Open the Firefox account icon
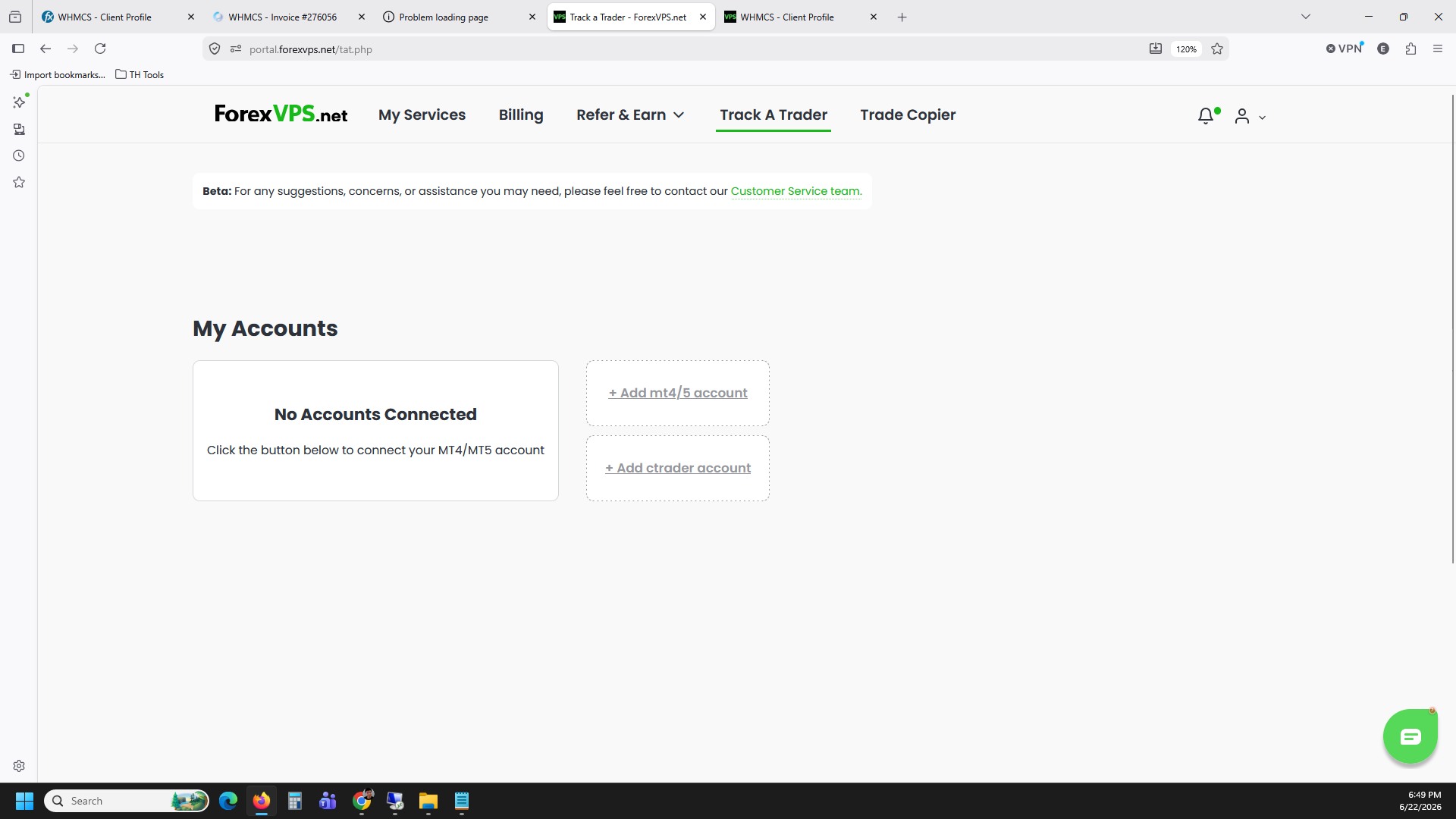The image size is (1456, 819). coord(1383,49)
